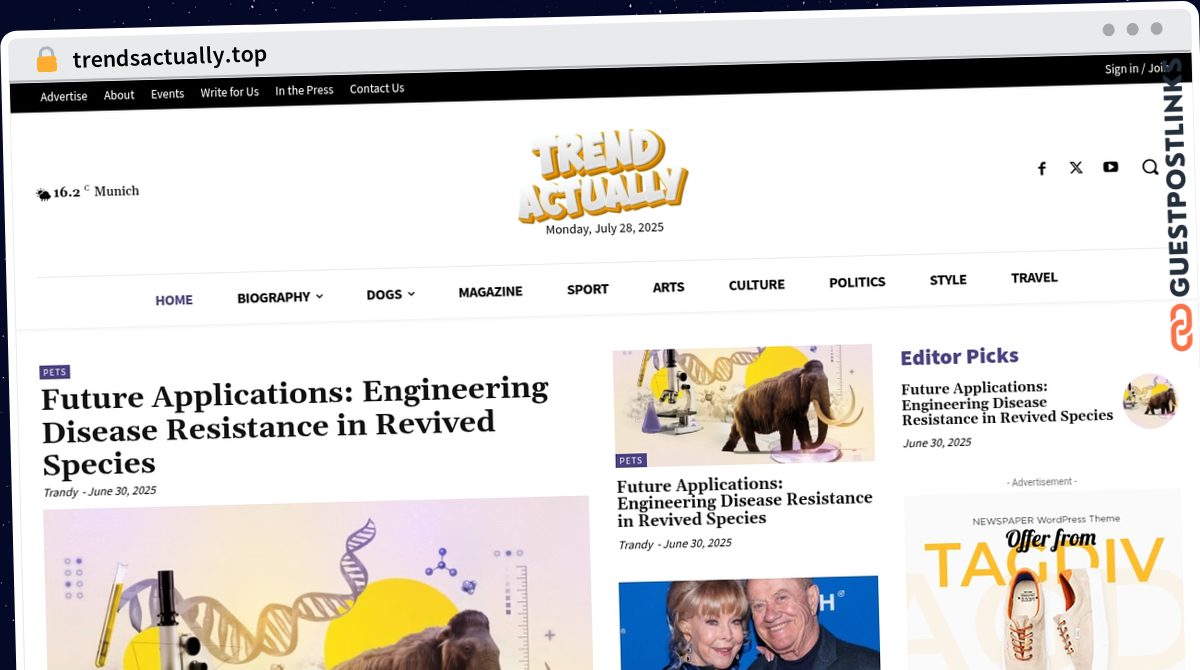The height and width of the screenshot is (670, 1200).
Task: Click the PETS category tag above headline
Action: click(x=55, y=372)
